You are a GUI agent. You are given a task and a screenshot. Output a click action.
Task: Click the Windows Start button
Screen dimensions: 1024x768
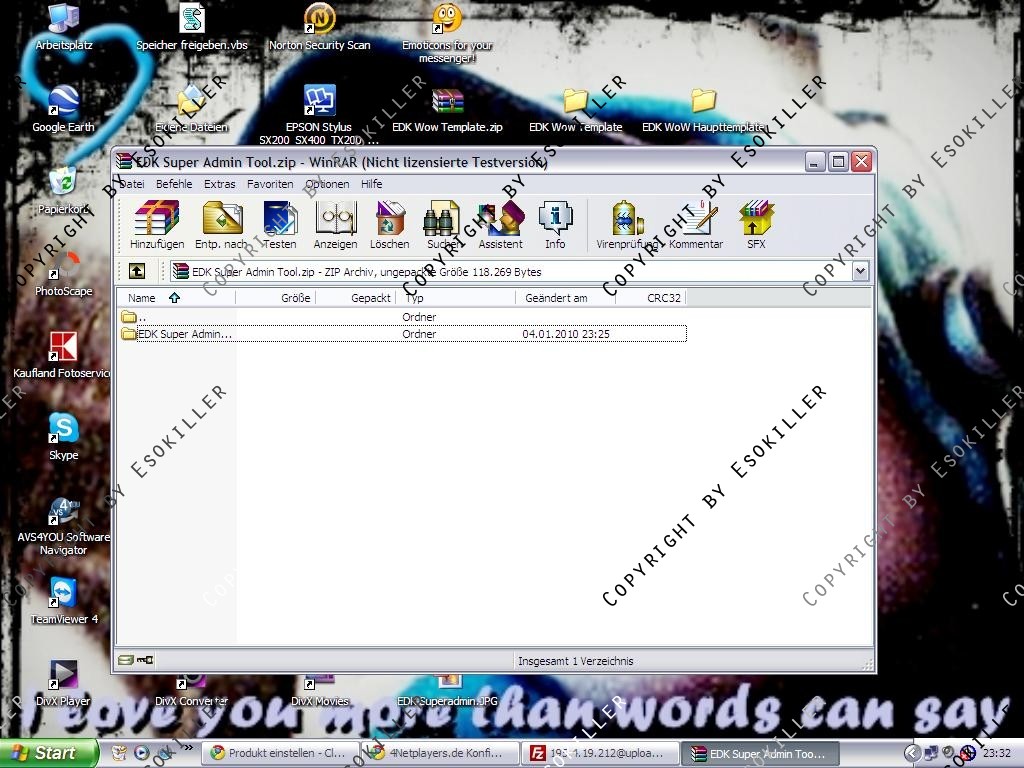[48, 753]
